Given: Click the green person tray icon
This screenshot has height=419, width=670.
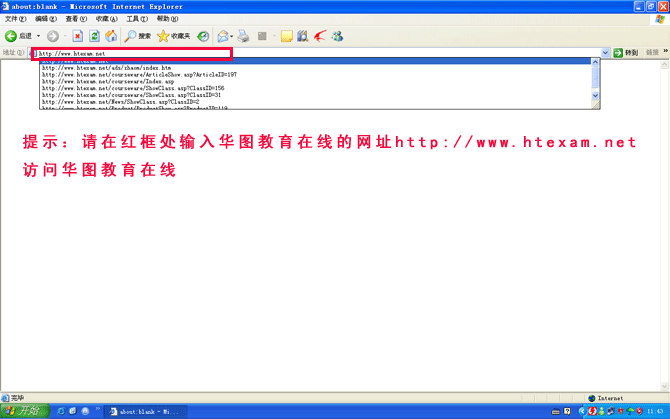Looking at the screenshot, I should 602,411.
